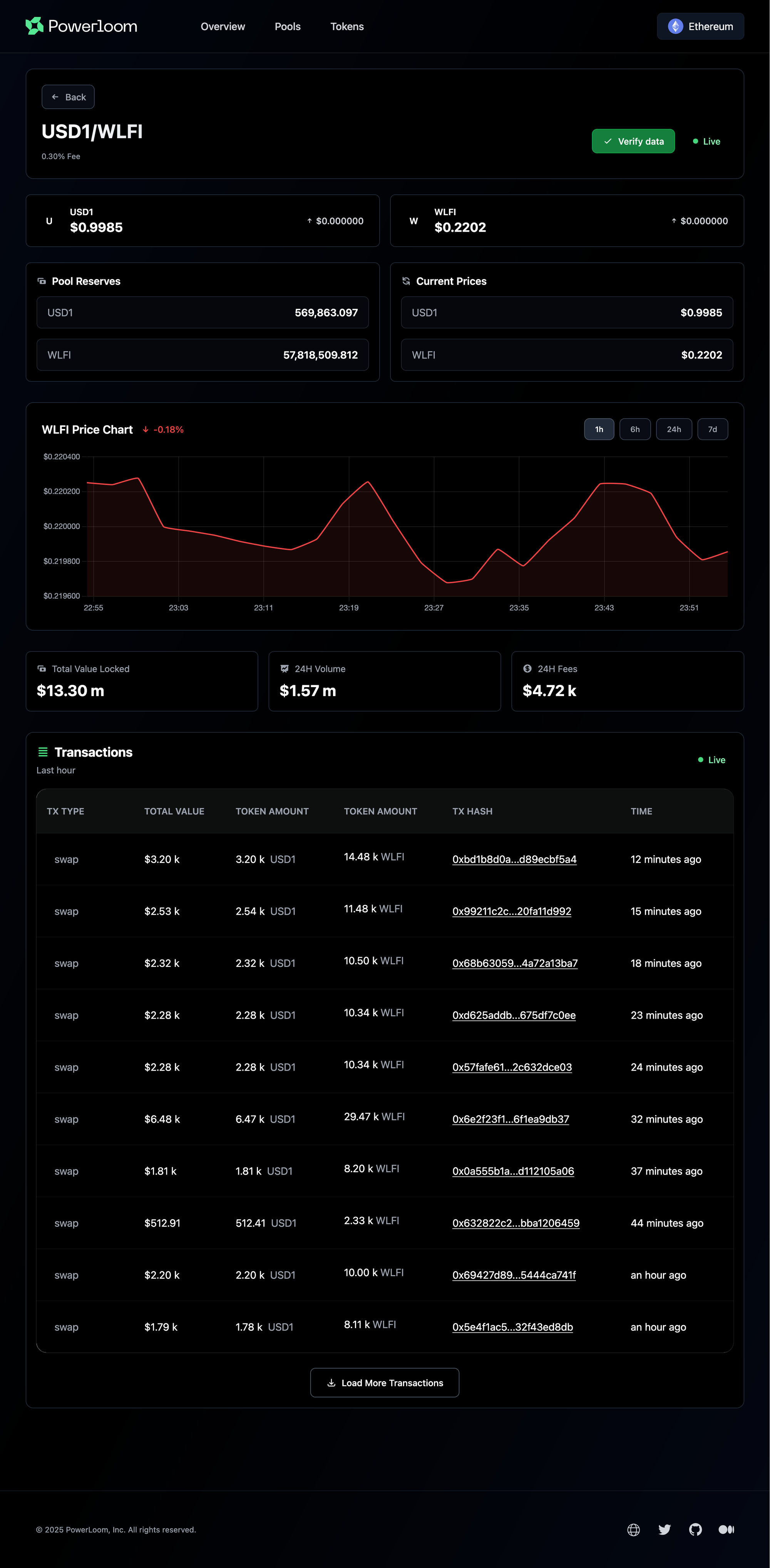Open the Twitter icon in footer
Image resolution: width=770 pixels, height=1568 pixels.
665,1530
